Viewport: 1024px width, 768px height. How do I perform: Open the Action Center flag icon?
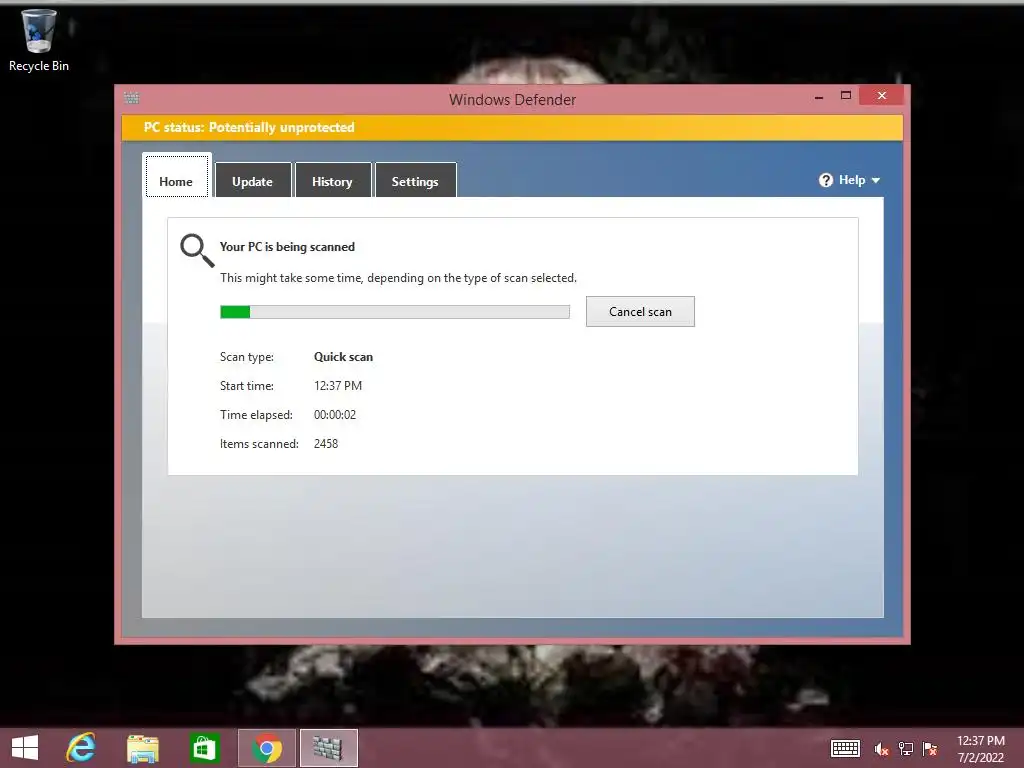(930, 749)
